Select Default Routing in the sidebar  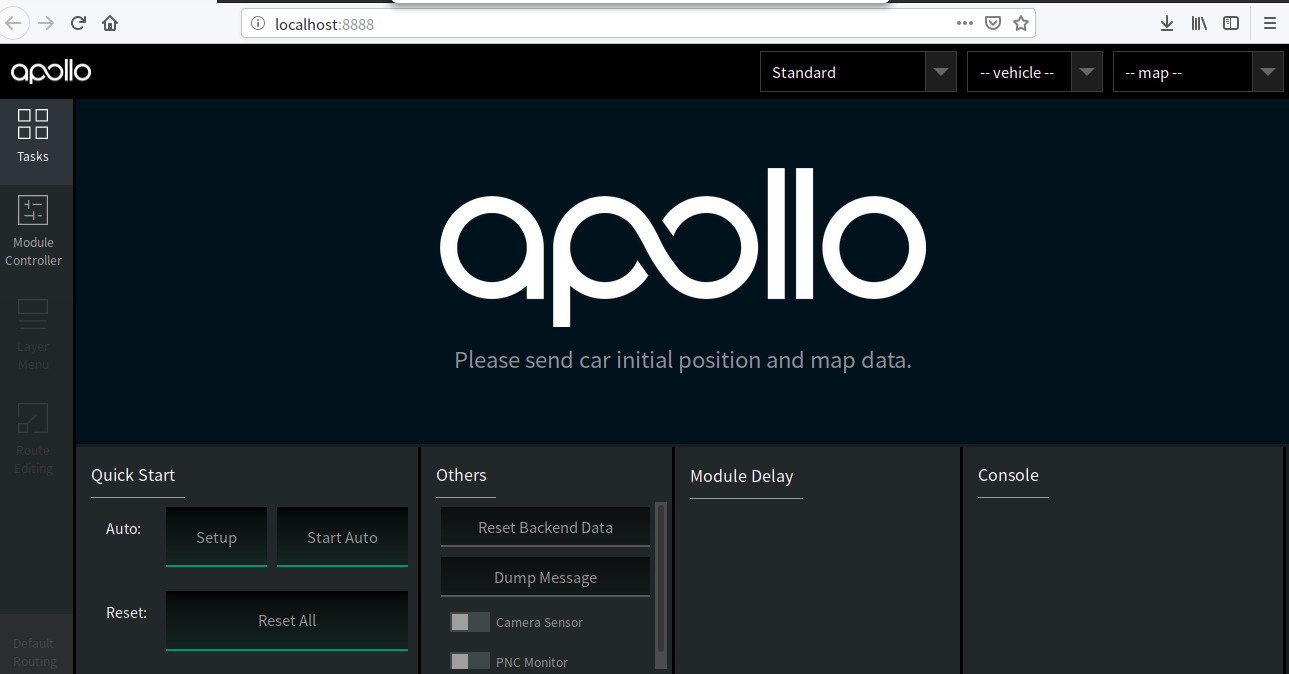point(34,651)
